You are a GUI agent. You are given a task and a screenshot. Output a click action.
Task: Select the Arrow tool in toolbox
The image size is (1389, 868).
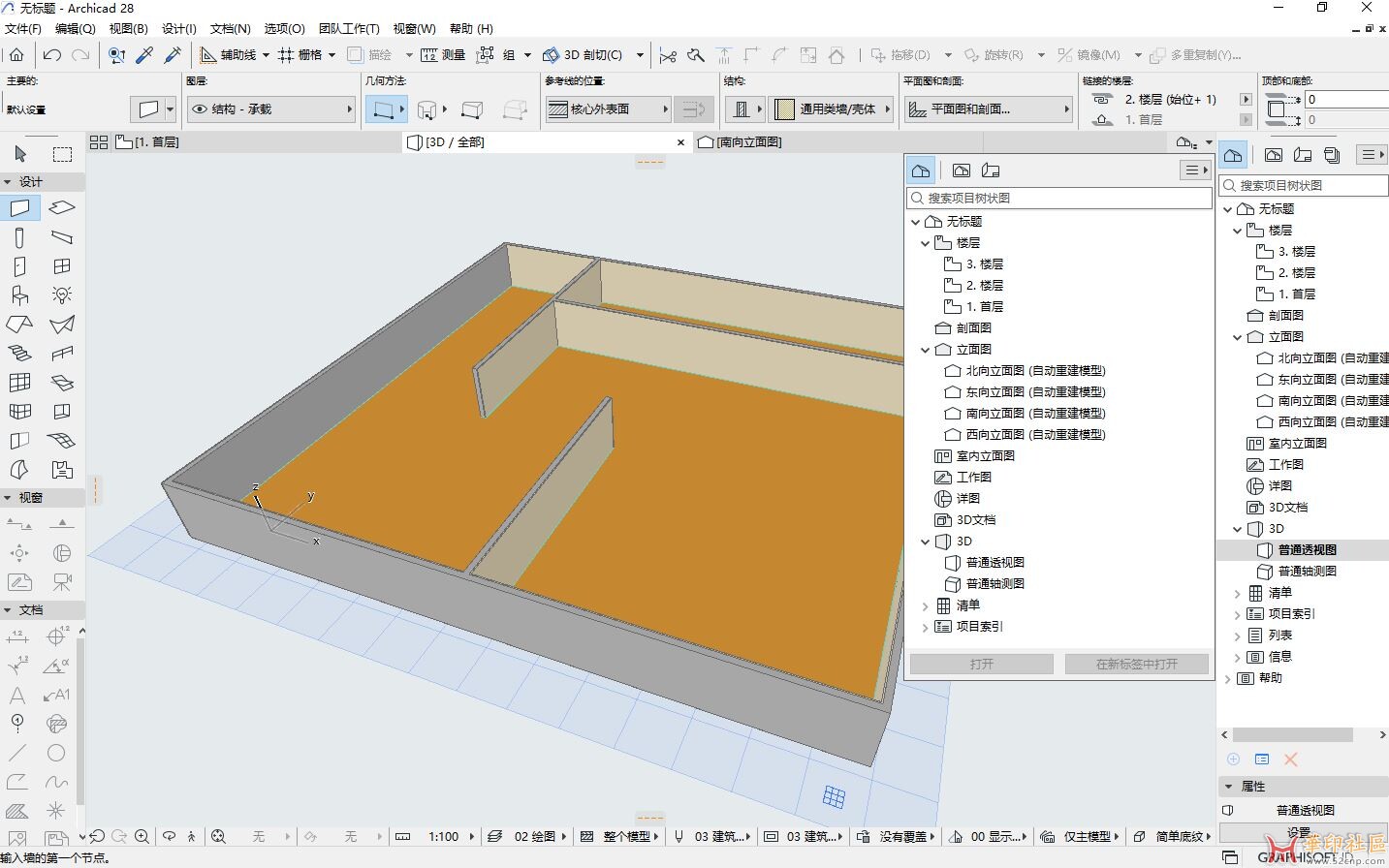[20, 154]
